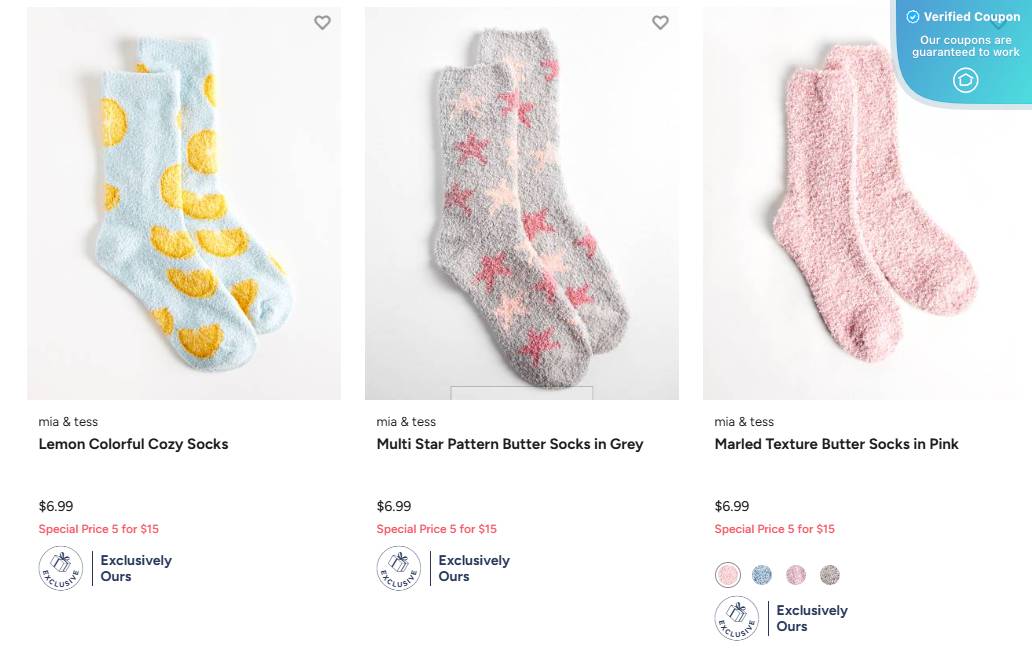Open Multi Star Pattern Butter Socks in Grey
This screenshot has height=648, width=1032.
coord(509,444)
